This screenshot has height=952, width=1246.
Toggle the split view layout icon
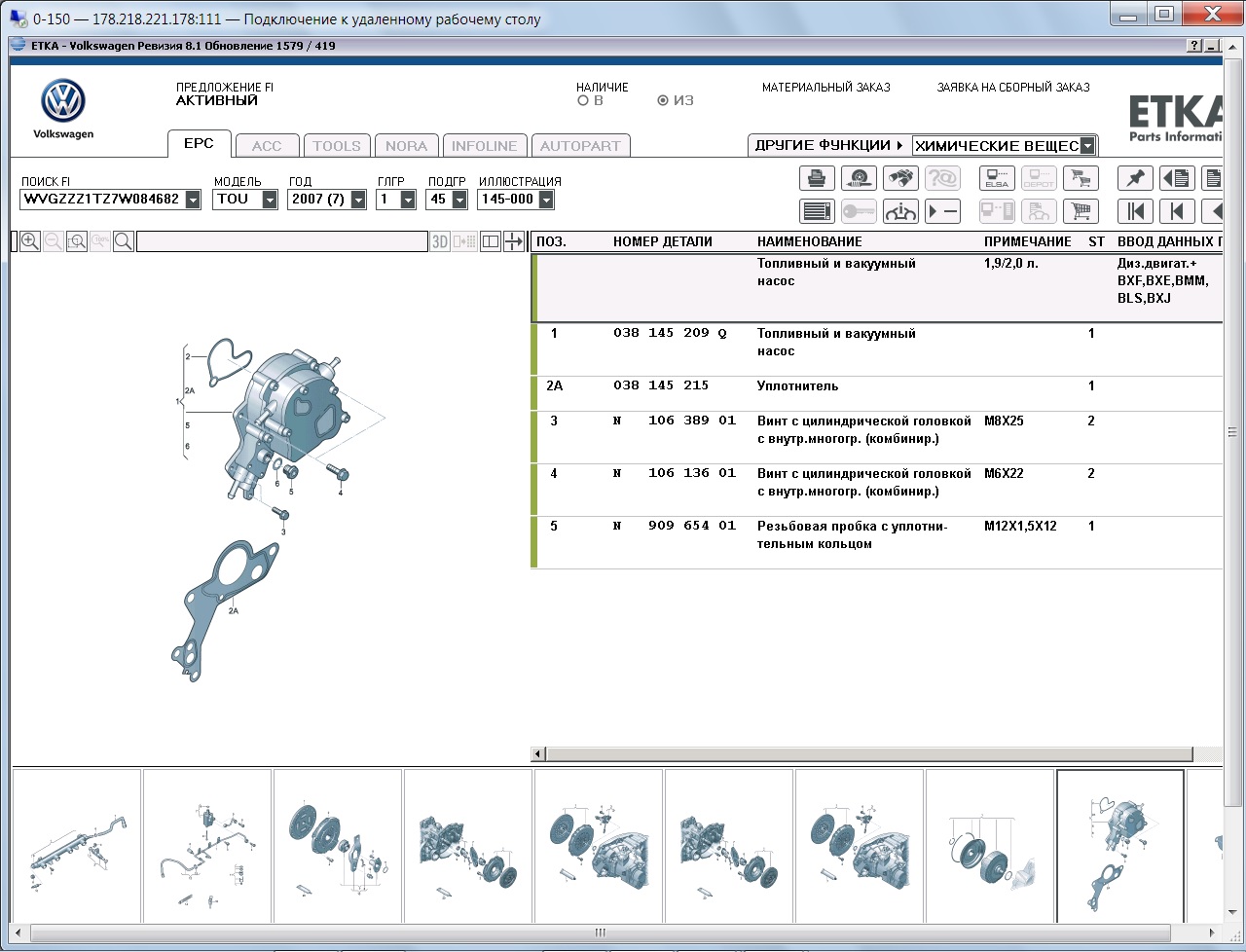click(x=491, y=241)
